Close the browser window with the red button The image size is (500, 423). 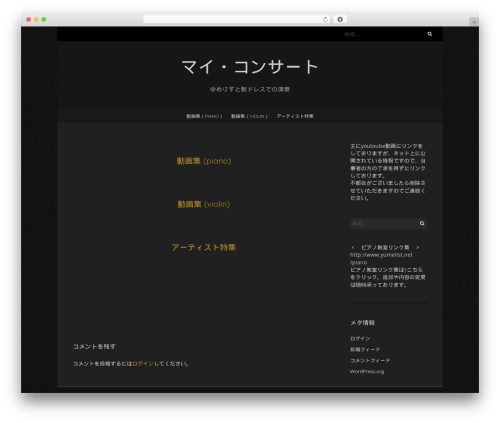[29, 19]
